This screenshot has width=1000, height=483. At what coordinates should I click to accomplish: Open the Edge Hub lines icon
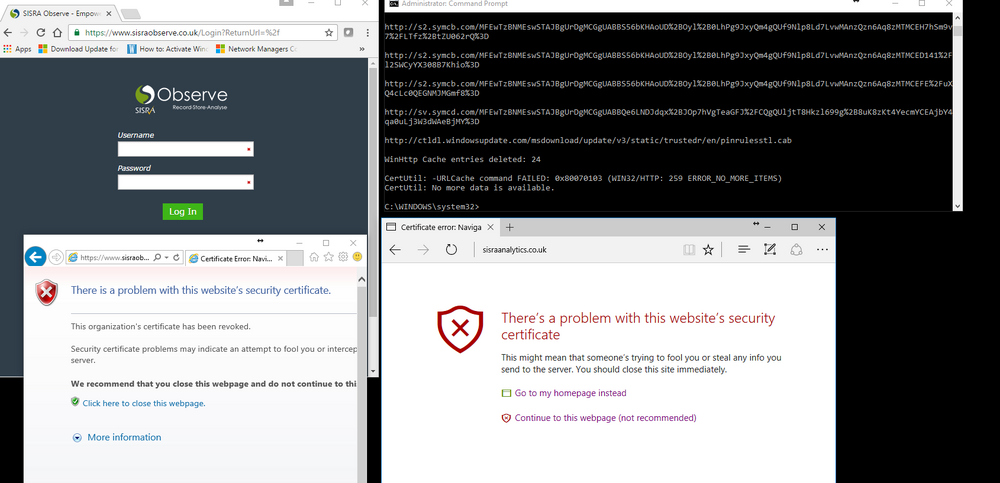tap(744, 249)
